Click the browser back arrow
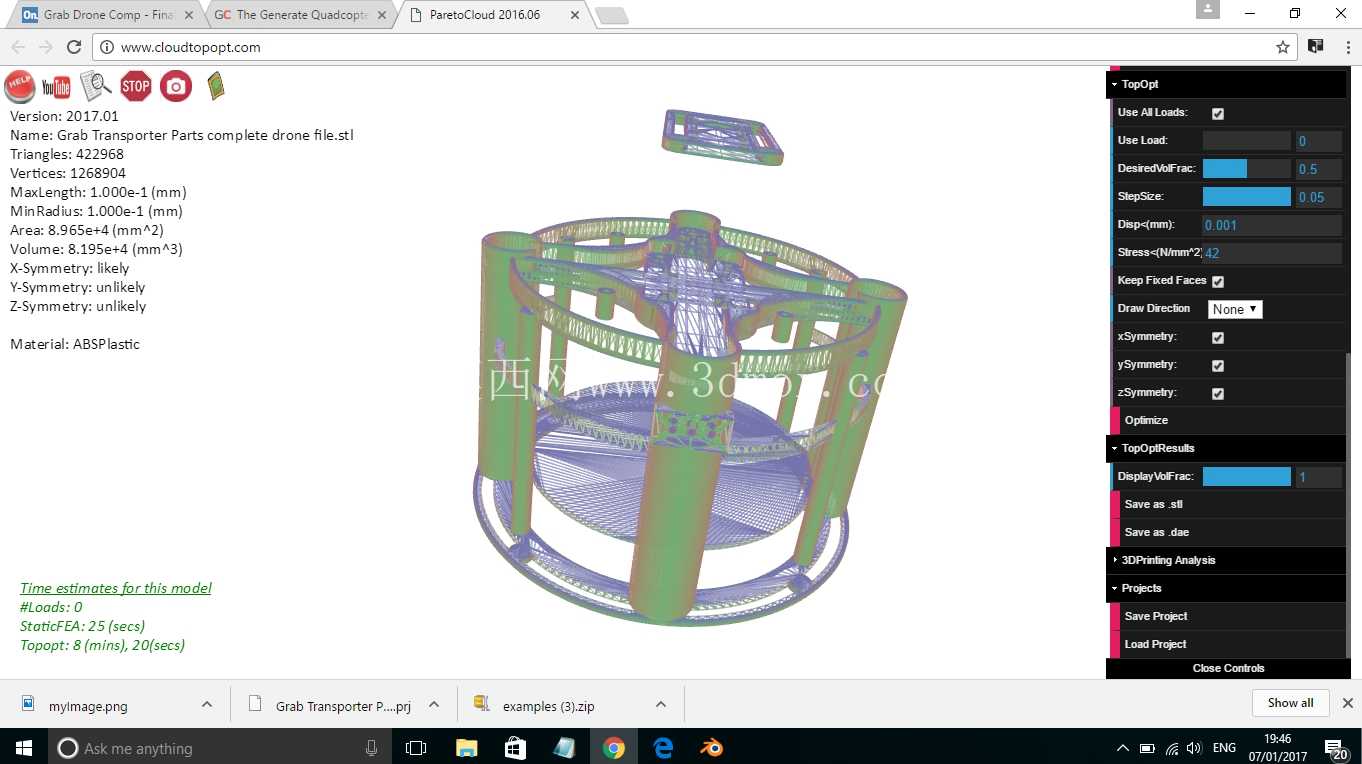This screenshot has width=1362, height=764. (x=18, y=47)
